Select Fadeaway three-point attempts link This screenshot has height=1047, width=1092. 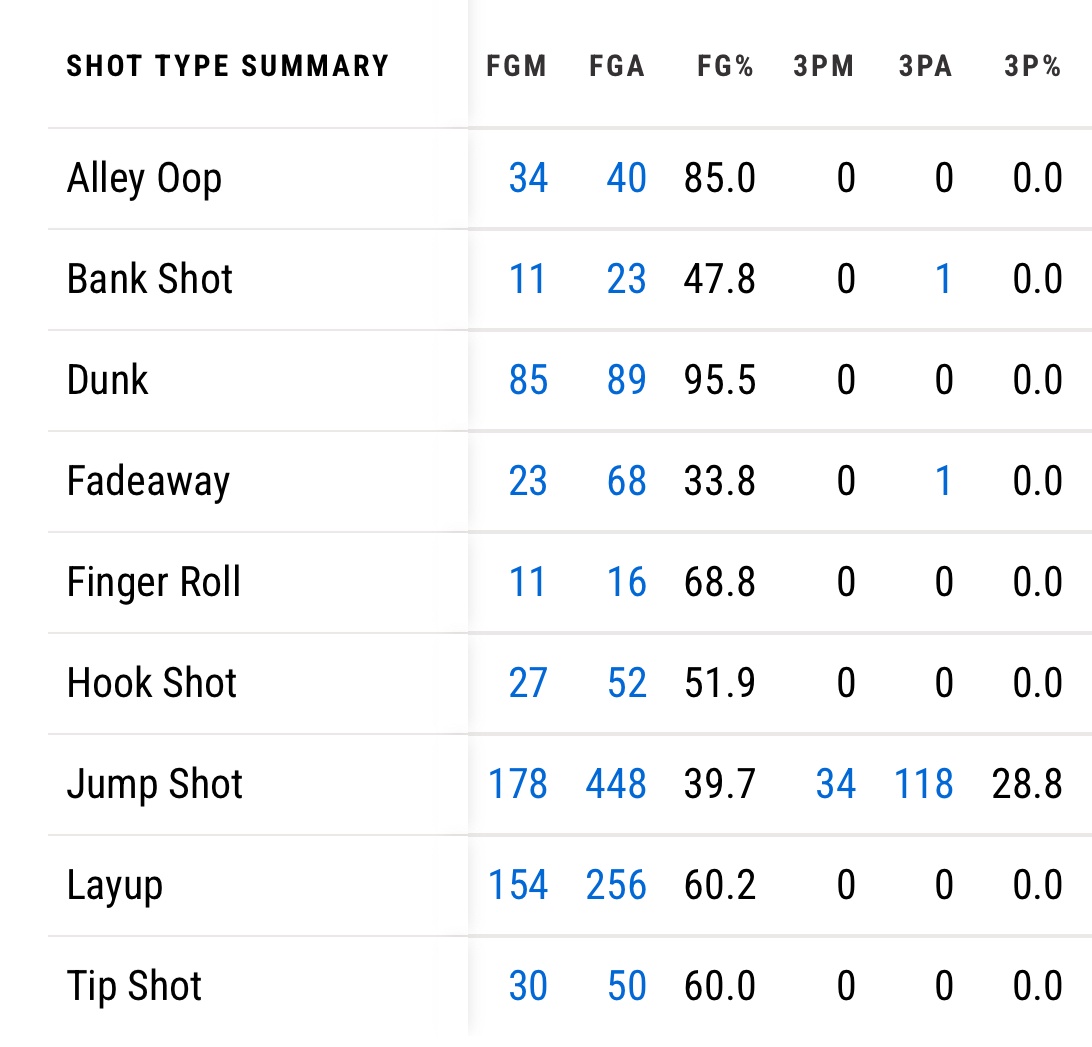click(942, 482)
